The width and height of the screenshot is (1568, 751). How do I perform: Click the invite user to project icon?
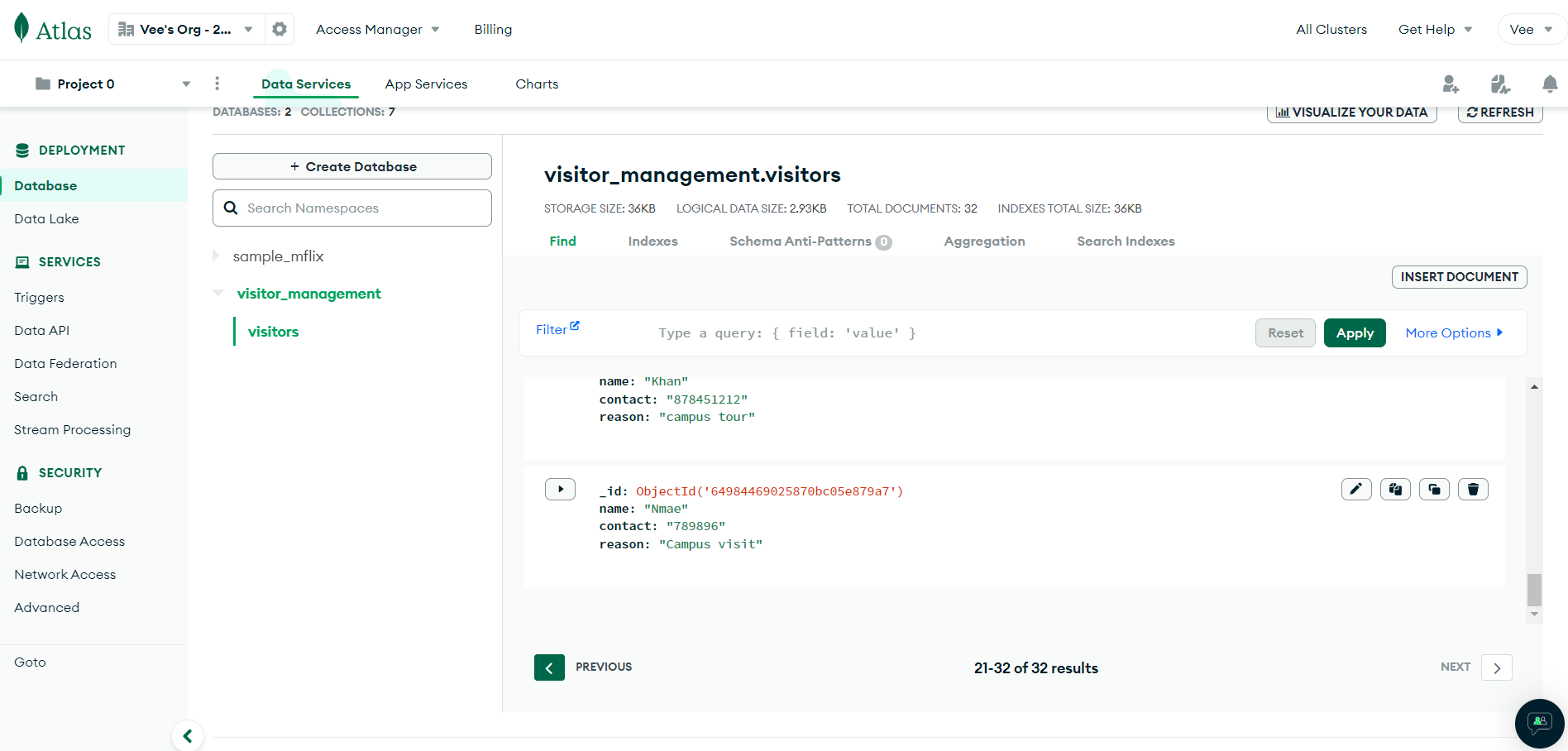(1451, 84)
